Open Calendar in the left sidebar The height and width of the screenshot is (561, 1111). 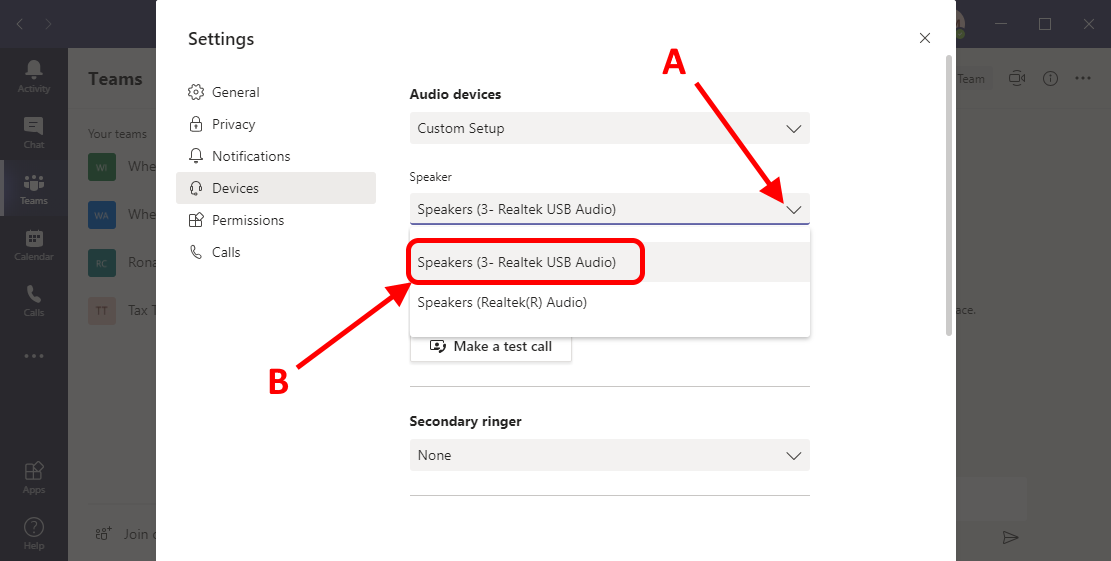(x=33, y=244)
